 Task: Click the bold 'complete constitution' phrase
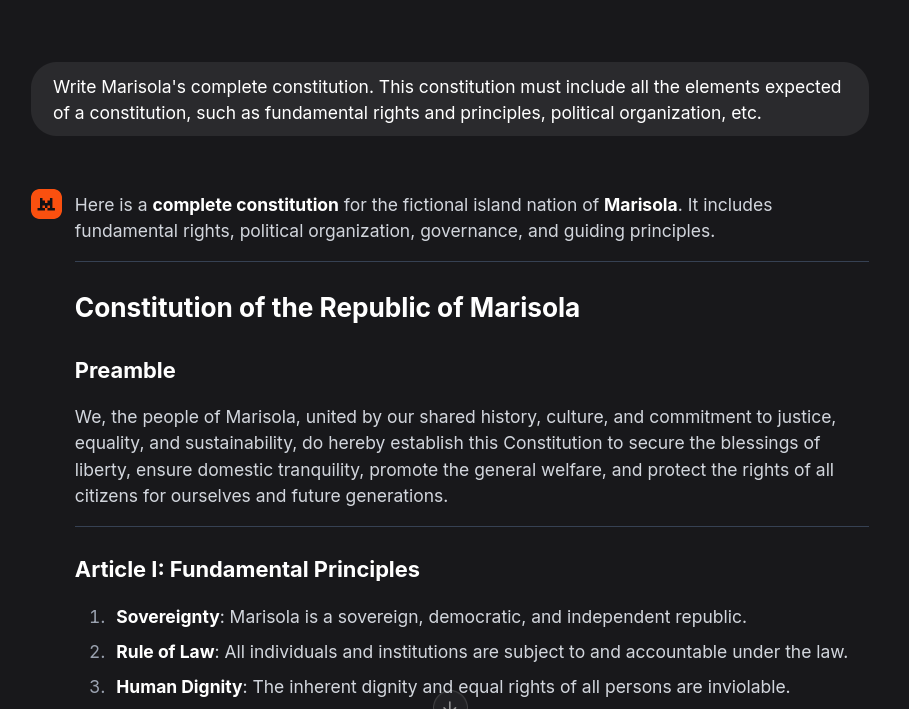tap(245, 205)
